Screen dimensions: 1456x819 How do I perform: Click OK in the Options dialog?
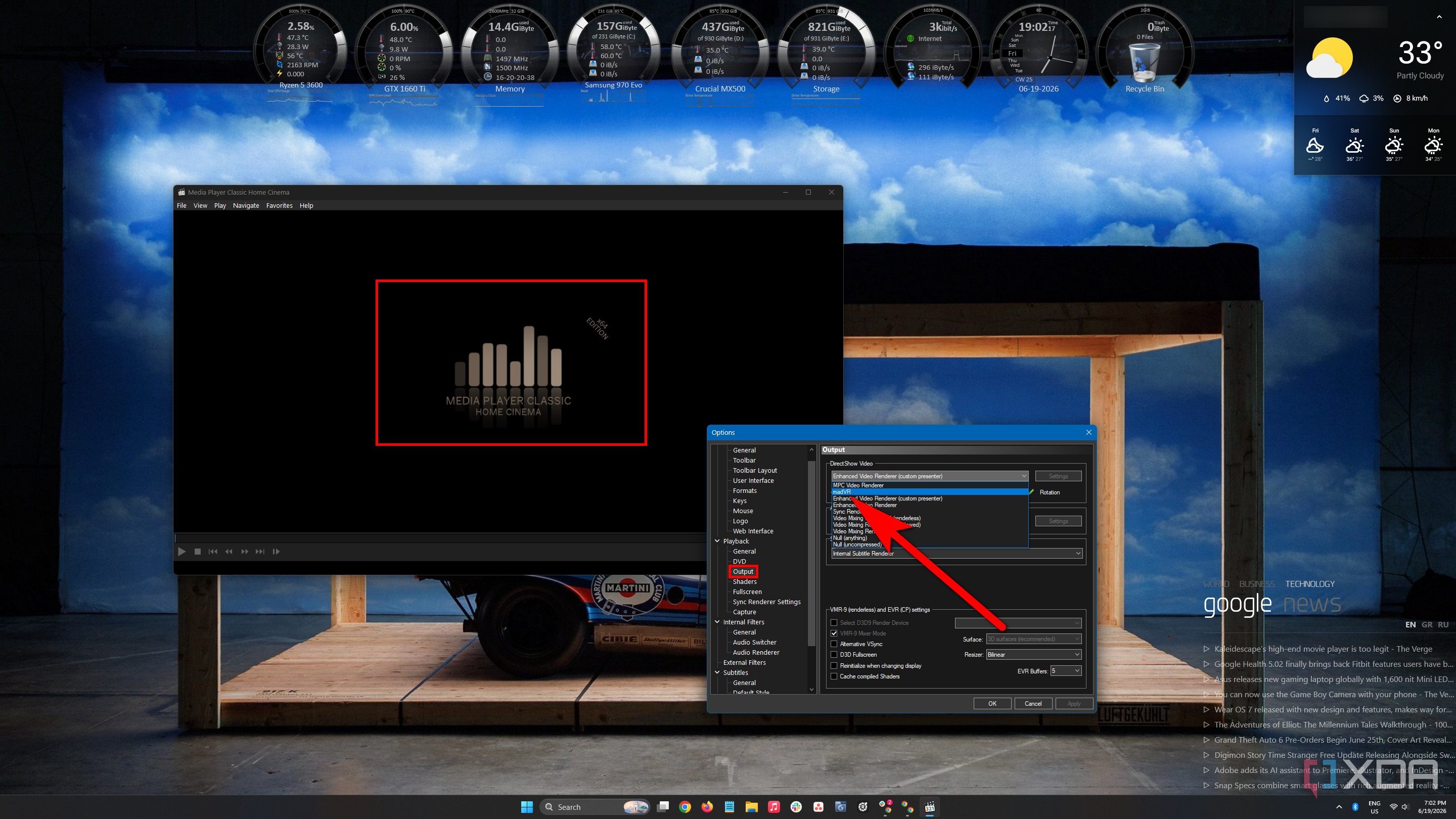click(992, 704)
